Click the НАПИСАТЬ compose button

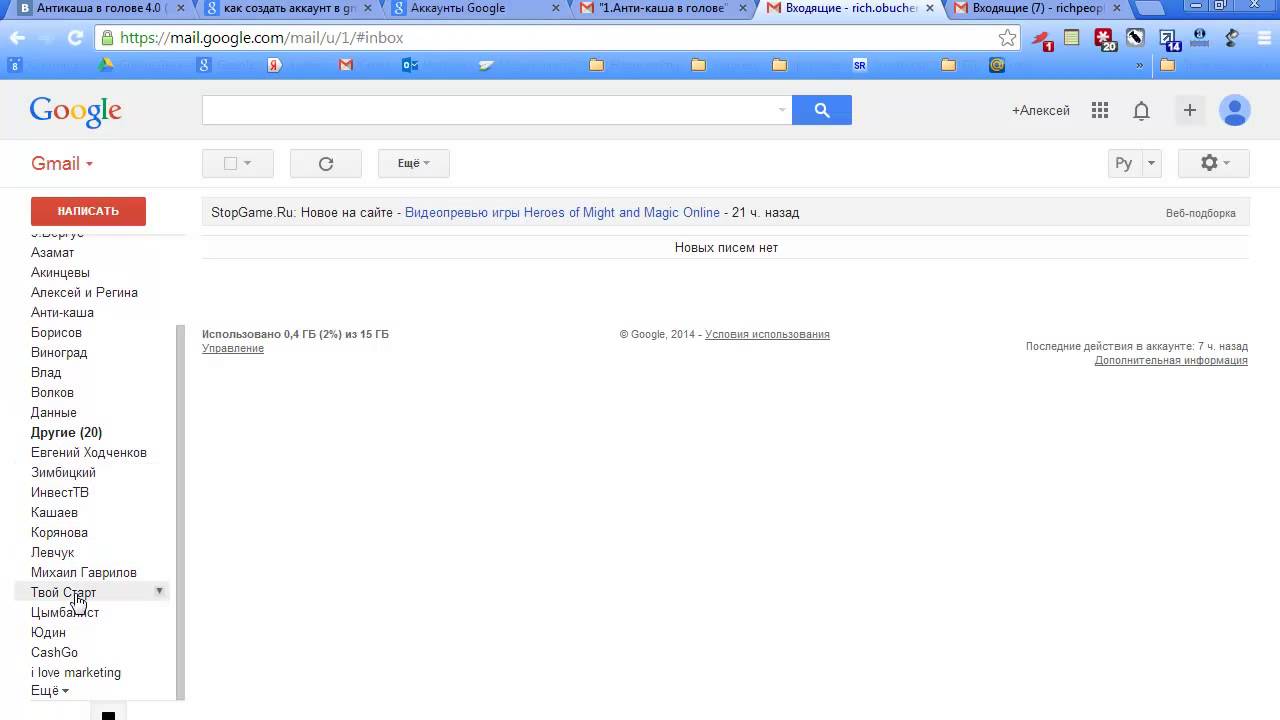pyautogui.click(x=88, y=211)
